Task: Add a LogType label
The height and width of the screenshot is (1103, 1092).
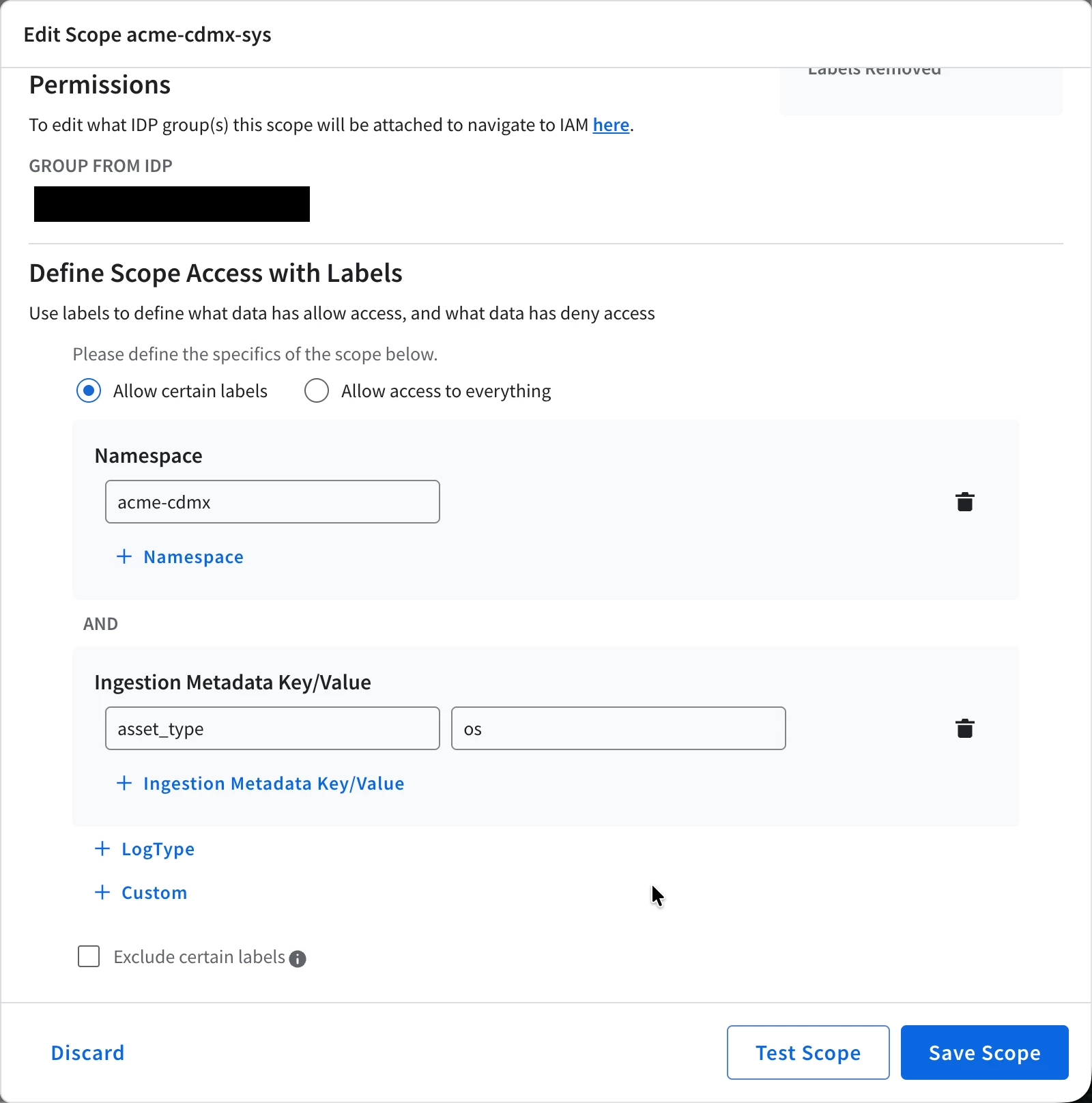Action: 145,849
